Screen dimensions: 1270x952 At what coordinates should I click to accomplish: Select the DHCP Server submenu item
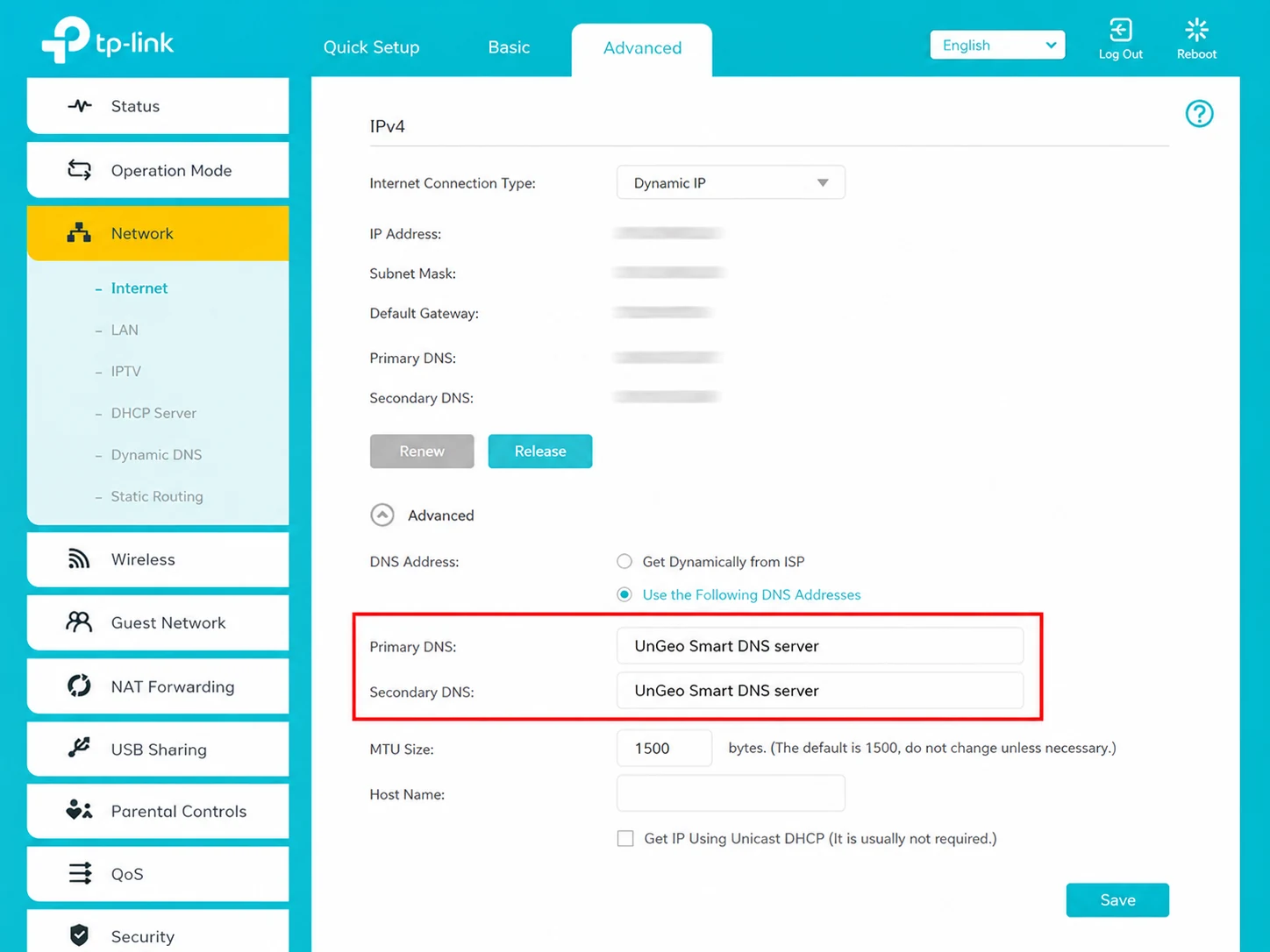tap(153, 413)
